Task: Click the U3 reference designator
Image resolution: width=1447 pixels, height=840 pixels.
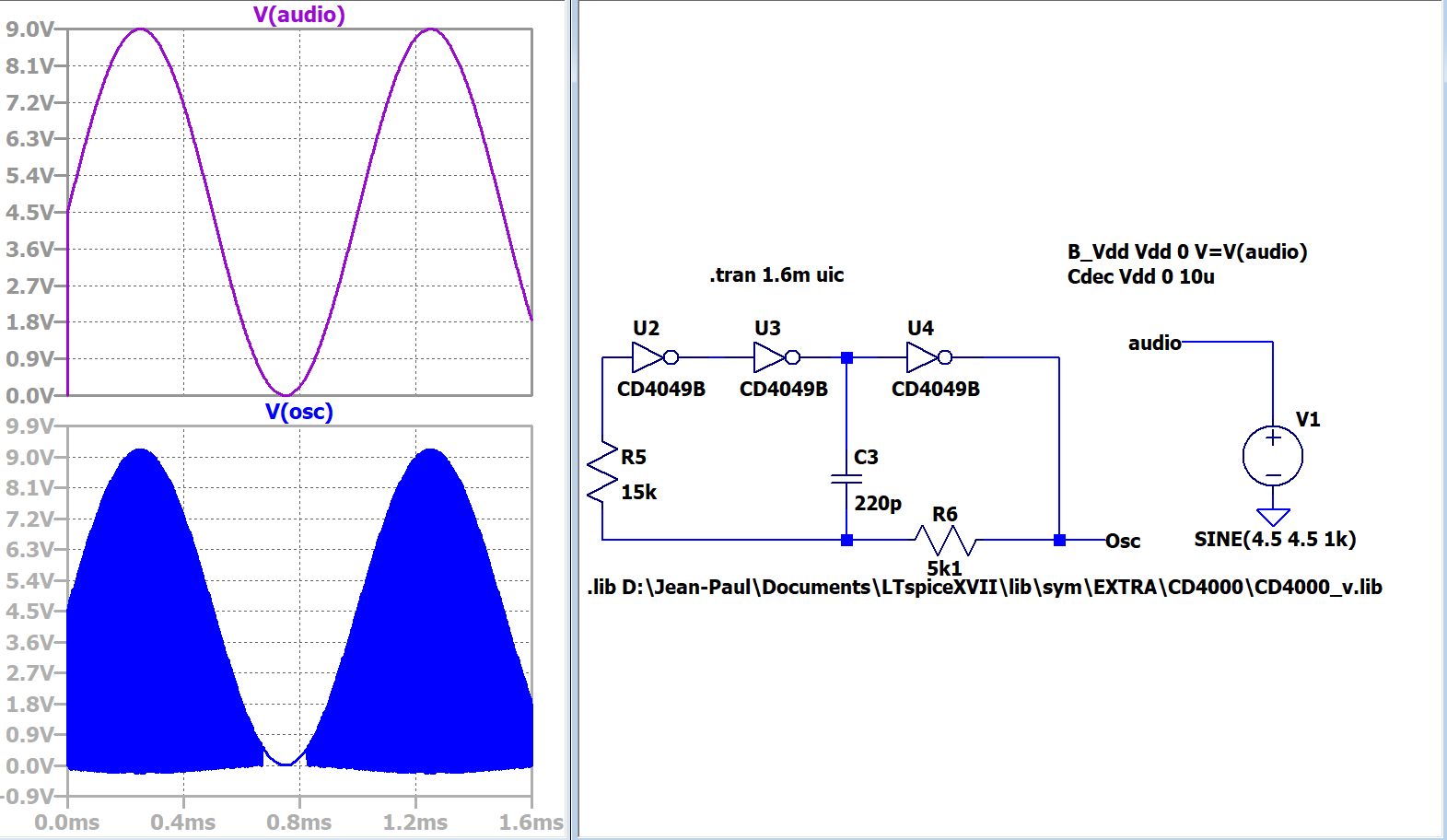Action: [767, 328]
